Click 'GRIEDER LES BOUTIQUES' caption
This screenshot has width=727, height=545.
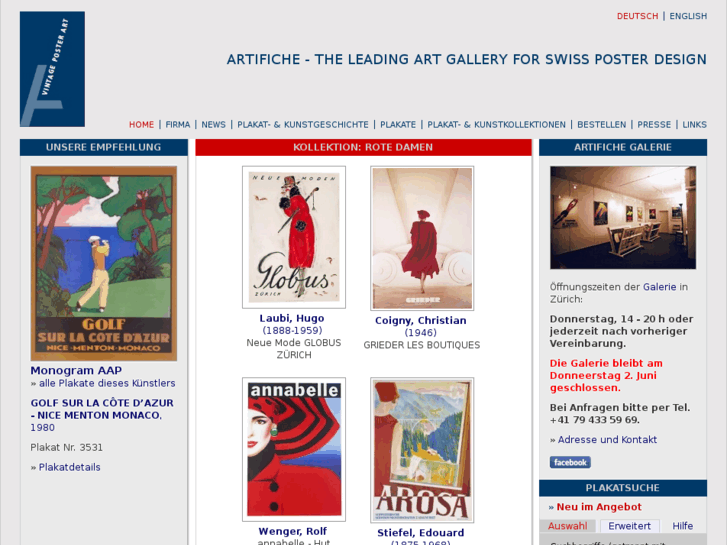tap(421, 345)
